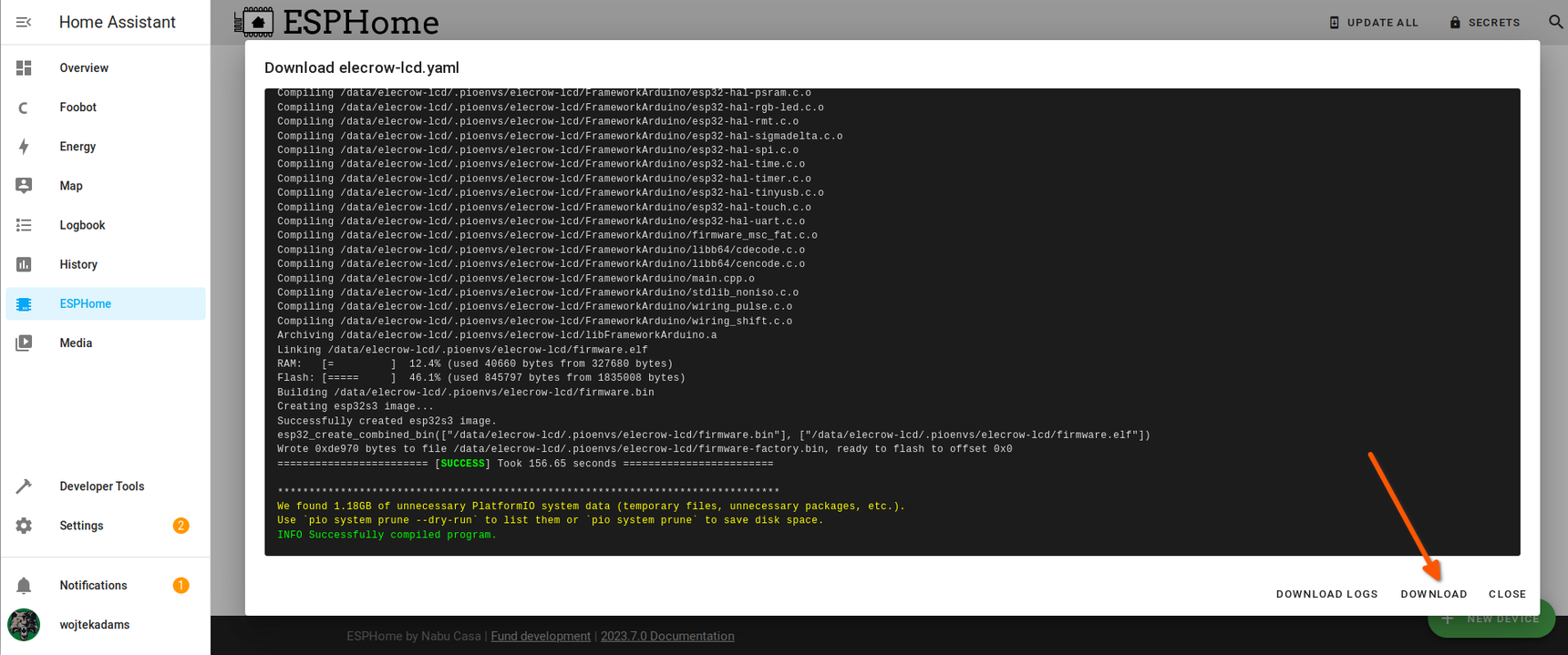Click the Energy lightning bolt icon
The image size is (1568, 655).
click(x=24, y=147)
